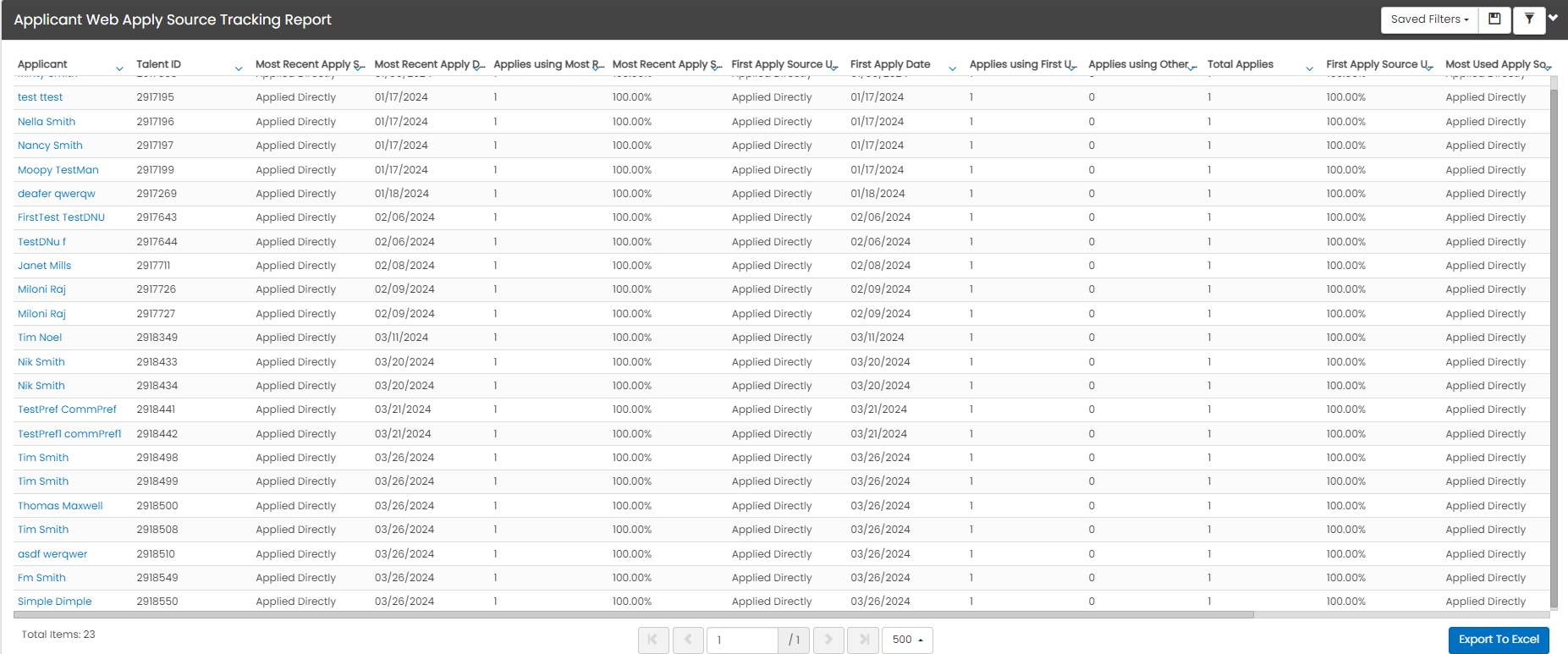This screenshot has width=1568, height=654.
Task: Open applicant test ttest
Action: point(40,97)
